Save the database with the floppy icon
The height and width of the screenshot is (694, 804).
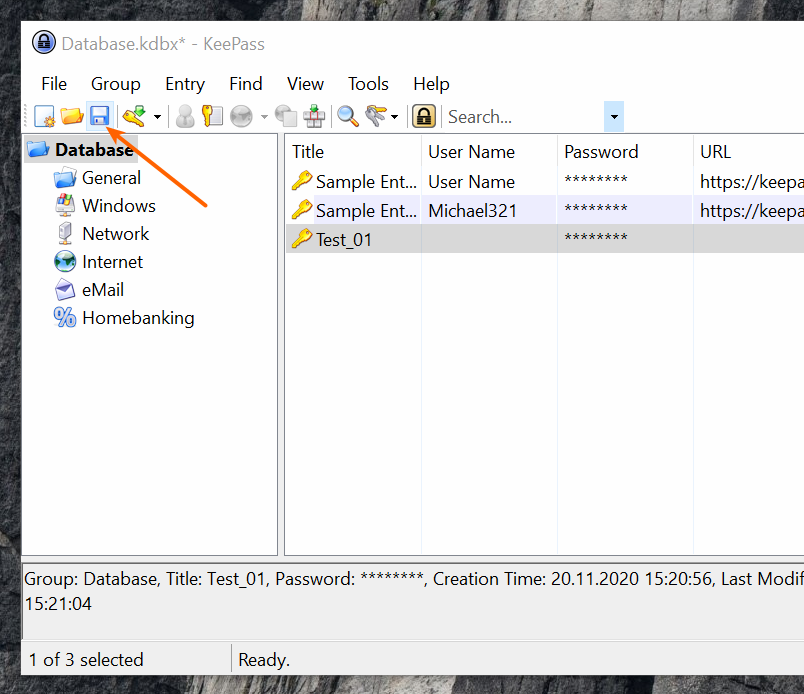coord(99,117)
